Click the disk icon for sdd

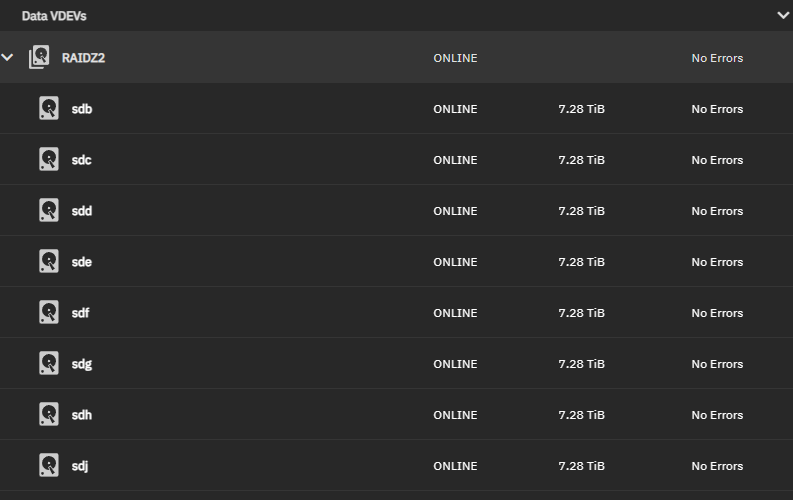click(49, 210)
